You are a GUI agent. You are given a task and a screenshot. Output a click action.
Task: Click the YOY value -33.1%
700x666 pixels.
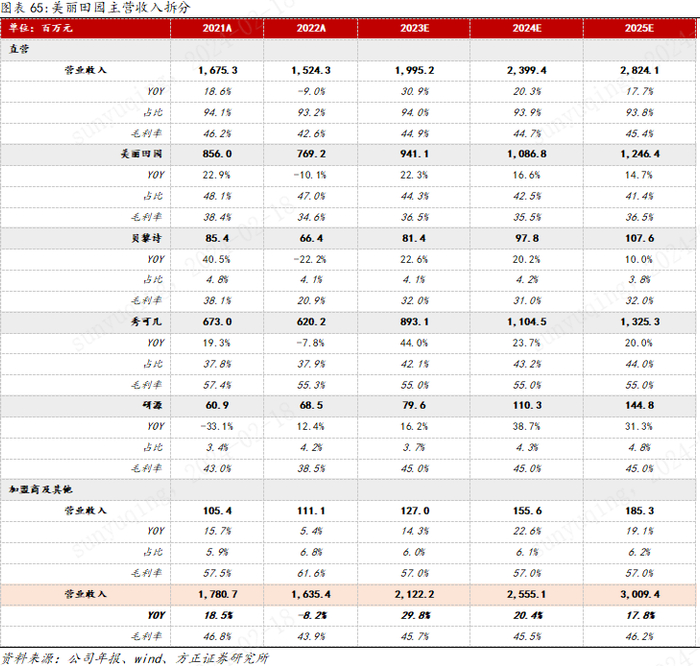[x=217, y=426]
